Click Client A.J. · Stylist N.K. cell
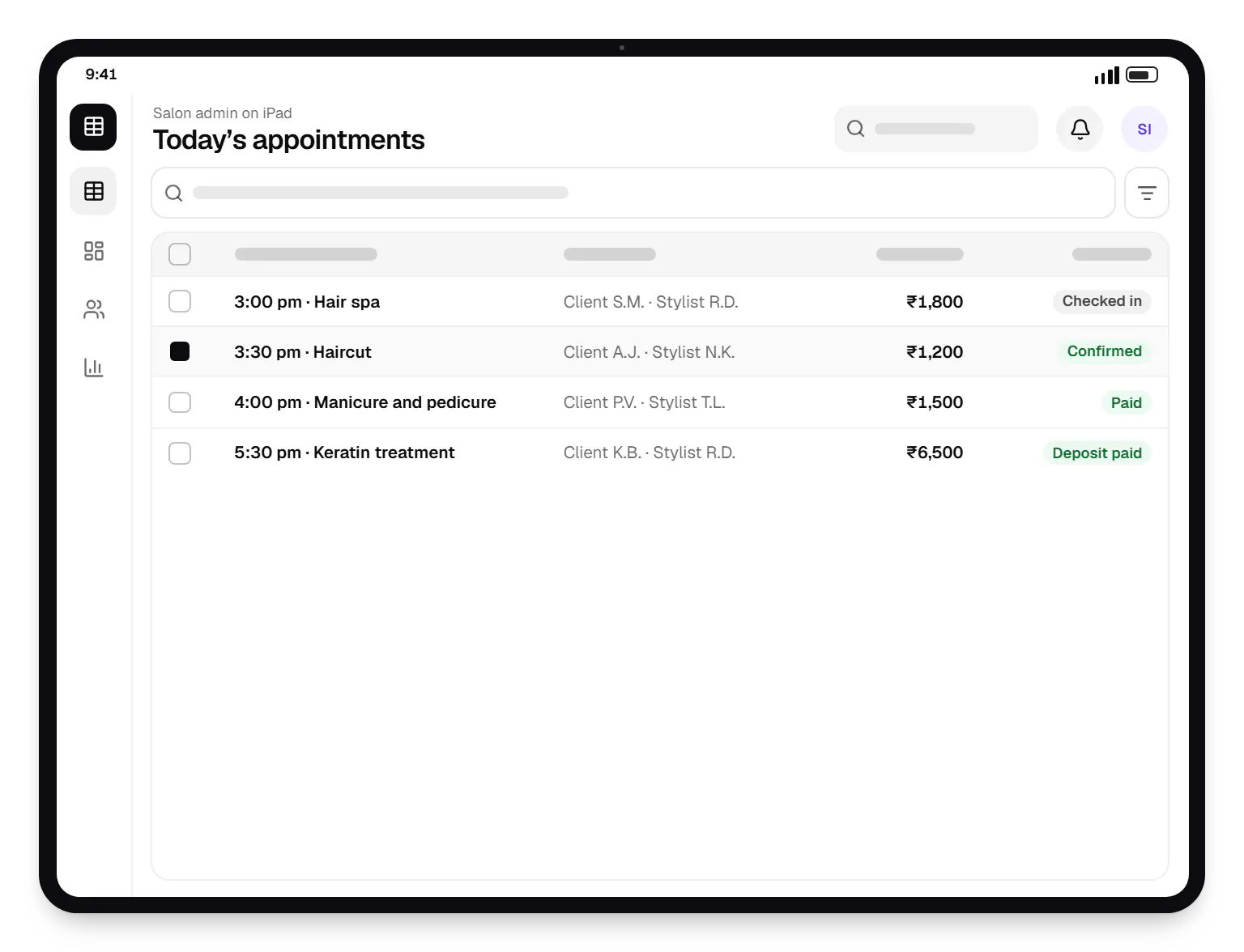The width and height of the screenshot is (1244, 952). (650, 352)
